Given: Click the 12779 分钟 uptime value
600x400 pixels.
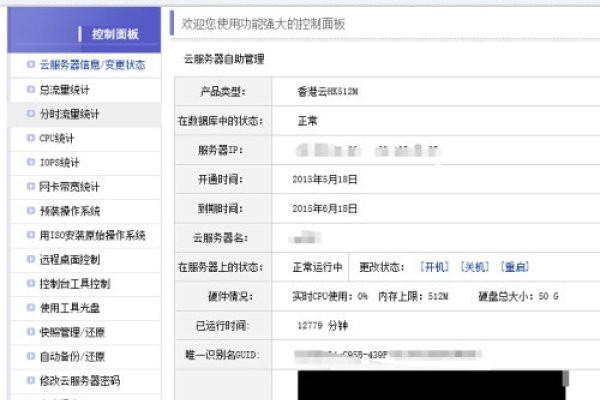Looking at the screenshot, I should tap(323, 325).
